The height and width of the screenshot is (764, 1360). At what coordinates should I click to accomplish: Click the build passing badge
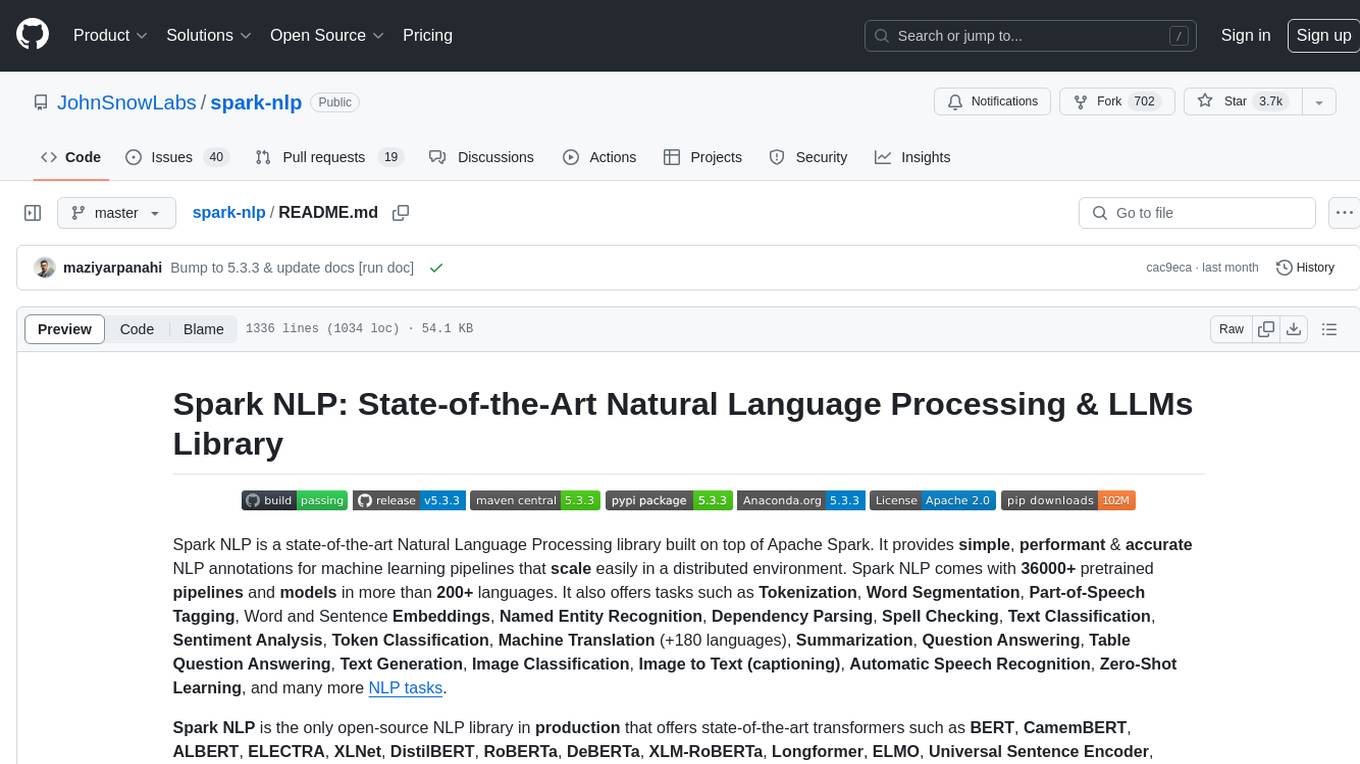tap(294, 500)
